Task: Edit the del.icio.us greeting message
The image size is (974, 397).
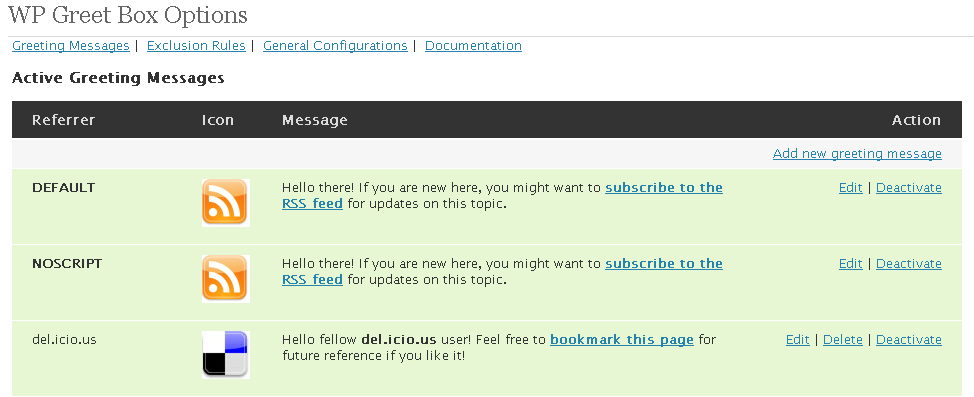Action: coord(798,340)
